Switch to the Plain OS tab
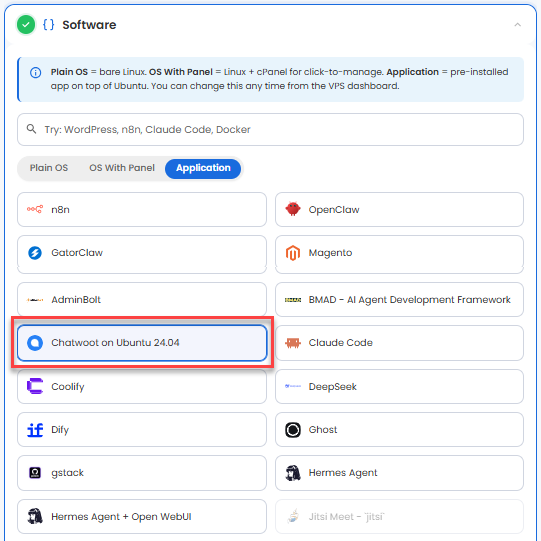541x541 pixels. coord(49,168)
